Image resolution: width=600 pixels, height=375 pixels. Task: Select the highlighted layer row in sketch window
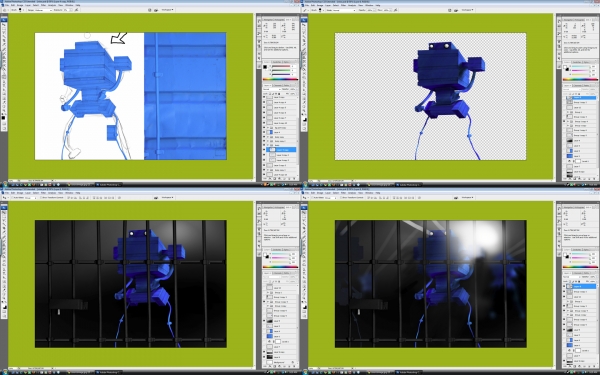(281, 150)
